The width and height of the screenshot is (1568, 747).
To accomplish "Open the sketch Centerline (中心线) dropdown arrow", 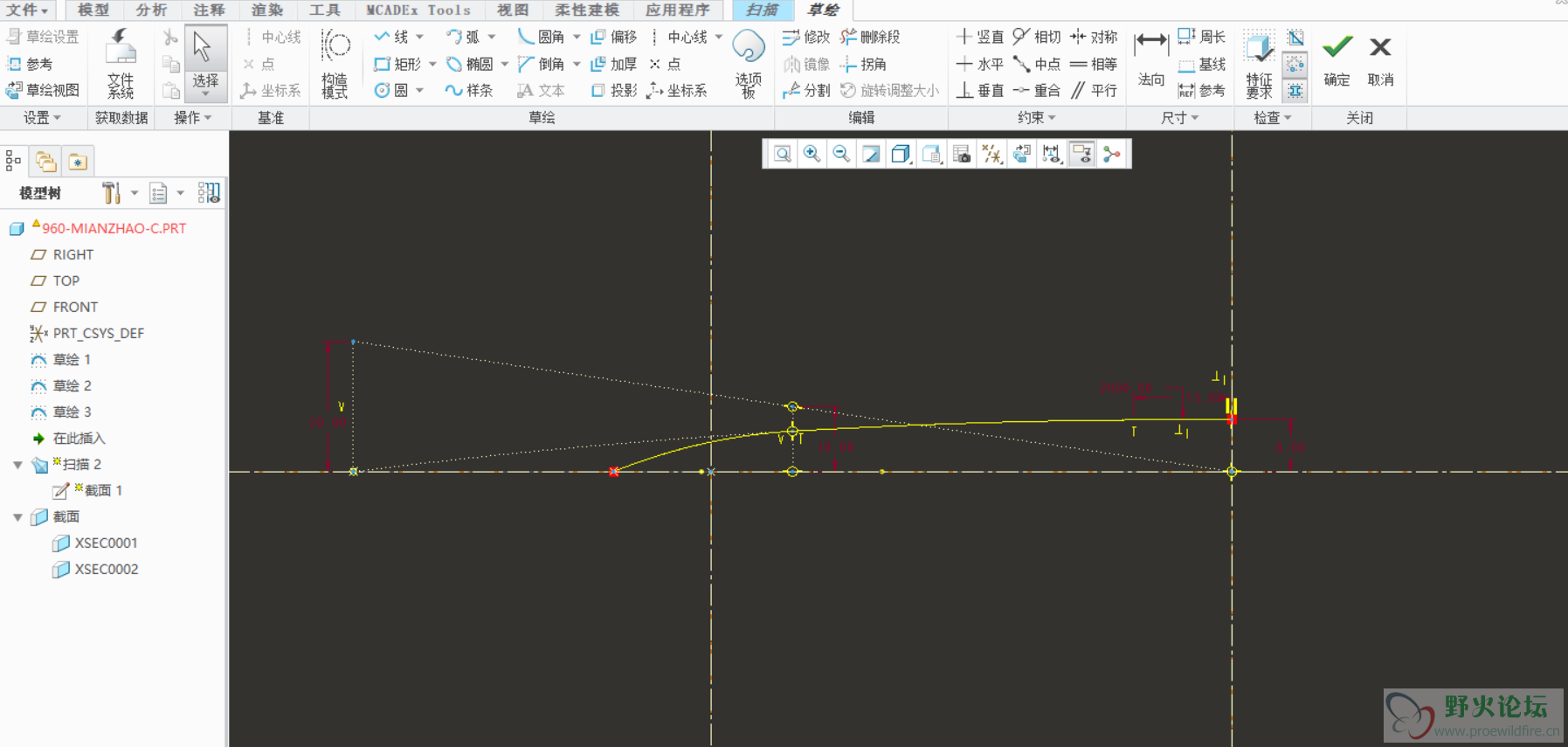I will 719,37.
